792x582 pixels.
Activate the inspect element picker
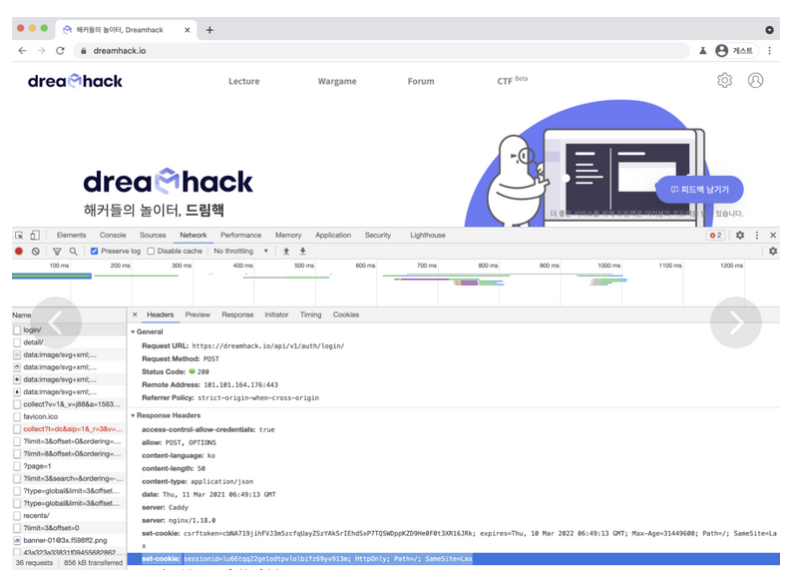pyautogui.click(x=19, y=235)
